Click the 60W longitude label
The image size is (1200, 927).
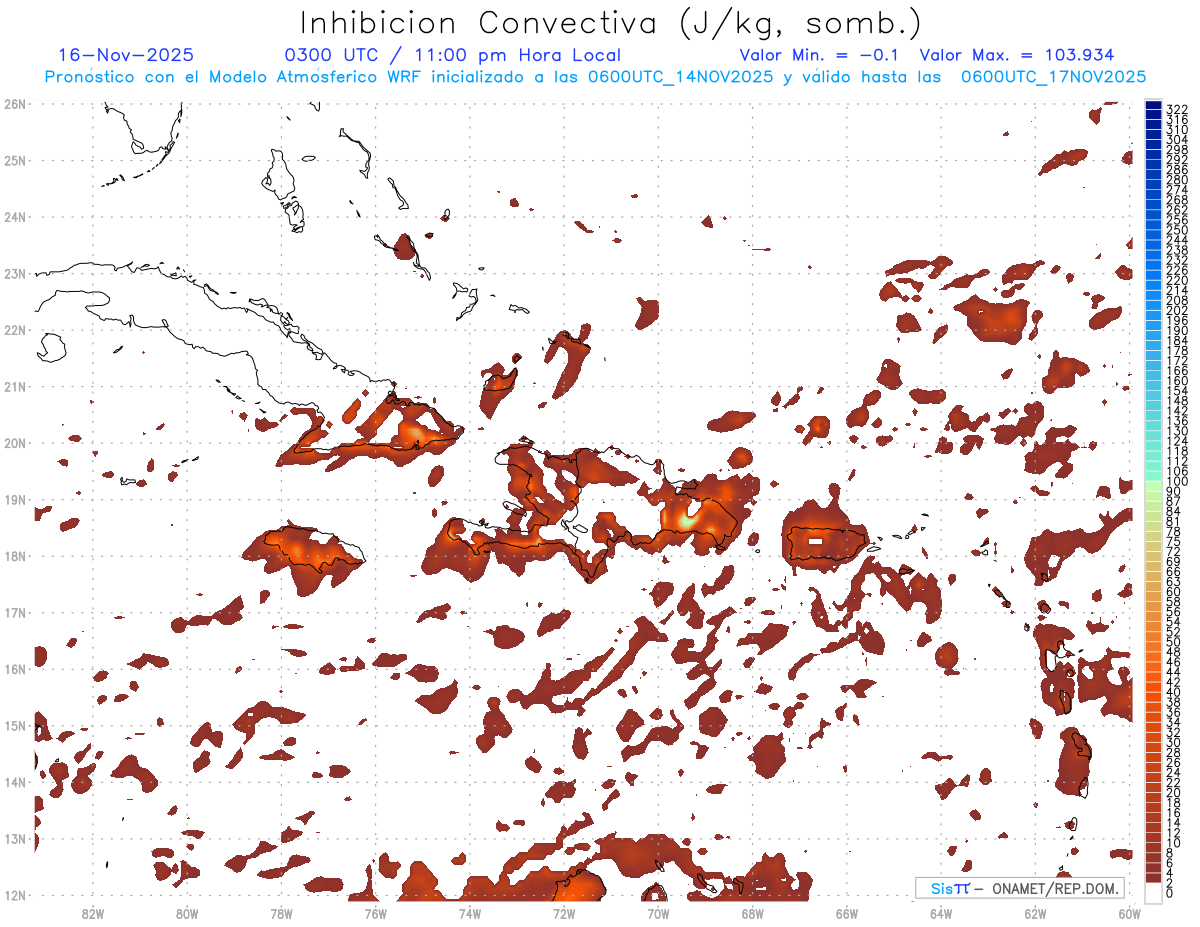(x=1129, y=913)
